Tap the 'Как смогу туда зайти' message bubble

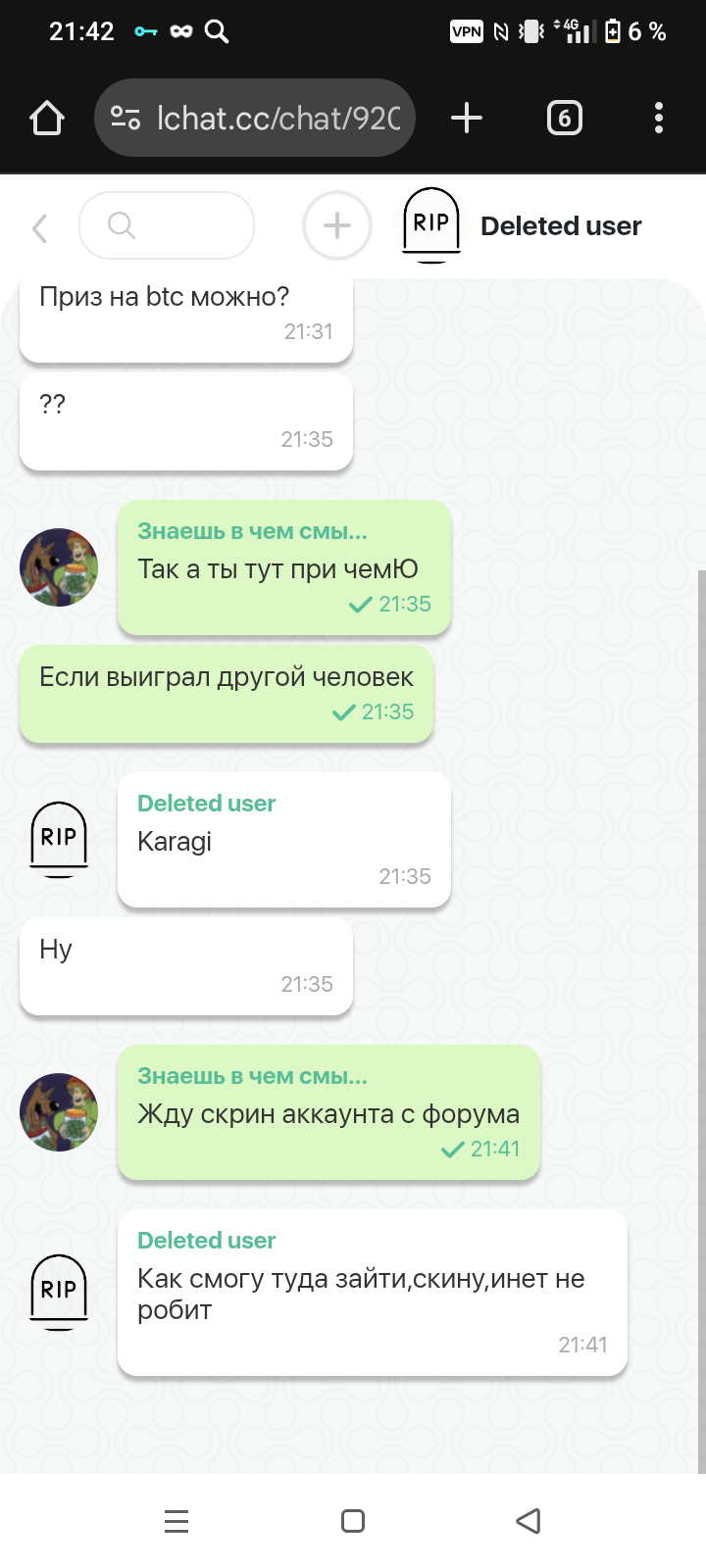[x=373, y=1293]
